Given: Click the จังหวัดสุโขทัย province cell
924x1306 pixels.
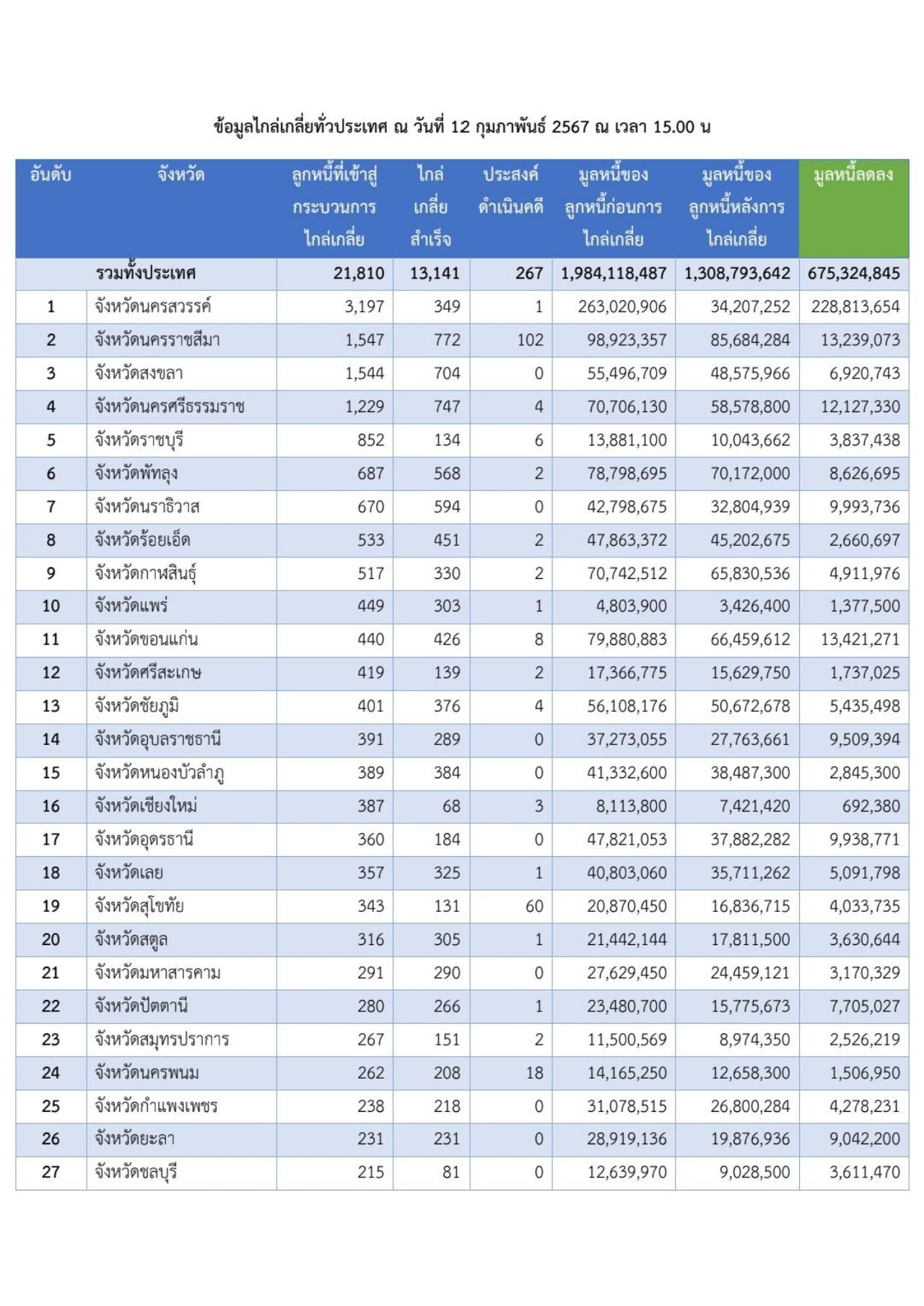Looking at the screenshot, I should (x=139, y=906).
